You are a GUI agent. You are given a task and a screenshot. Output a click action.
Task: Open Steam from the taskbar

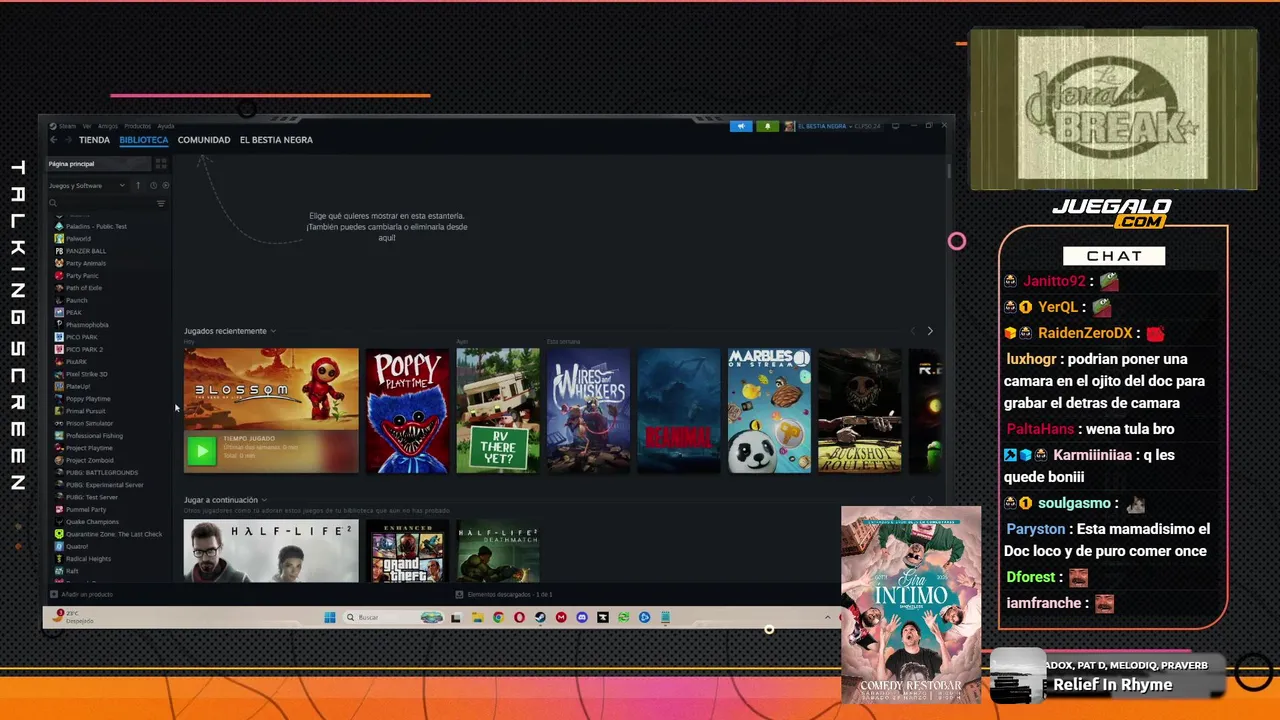click(540, 617)
